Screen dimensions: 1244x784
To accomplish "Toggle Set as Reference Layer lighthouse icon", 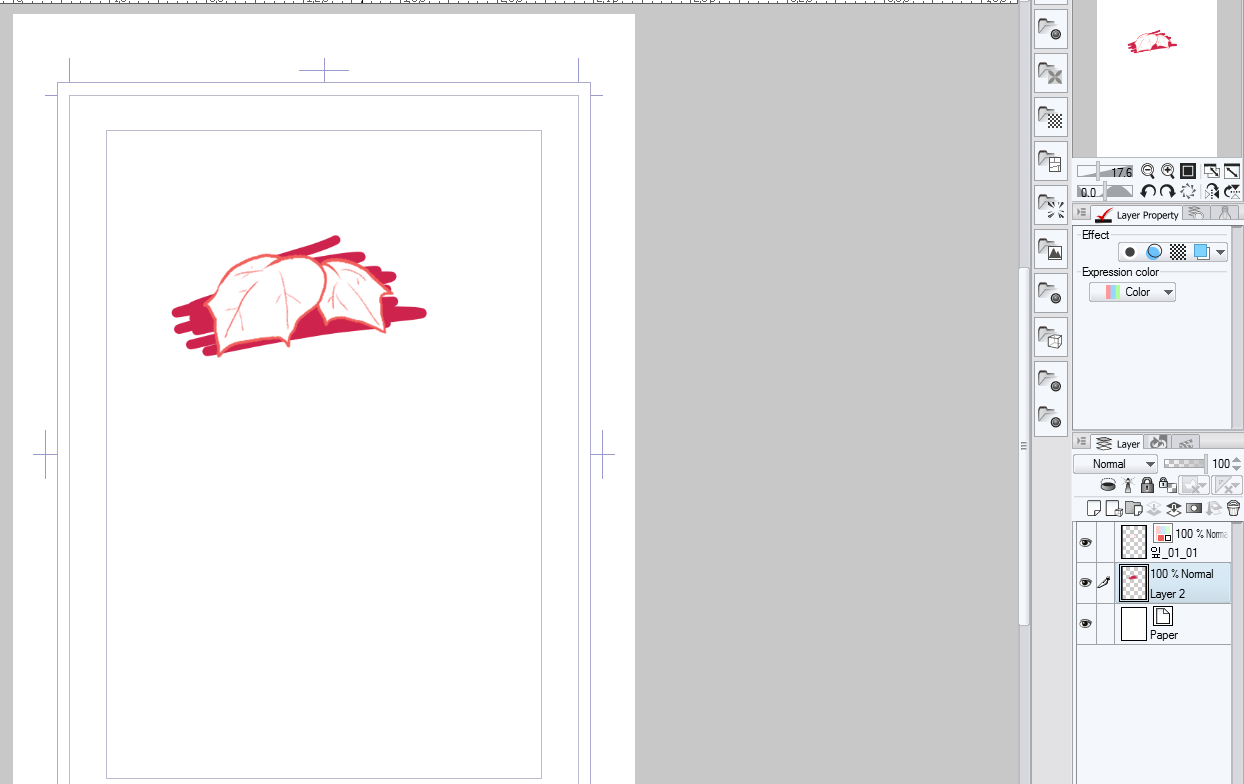I will (x=1128, y=485).
